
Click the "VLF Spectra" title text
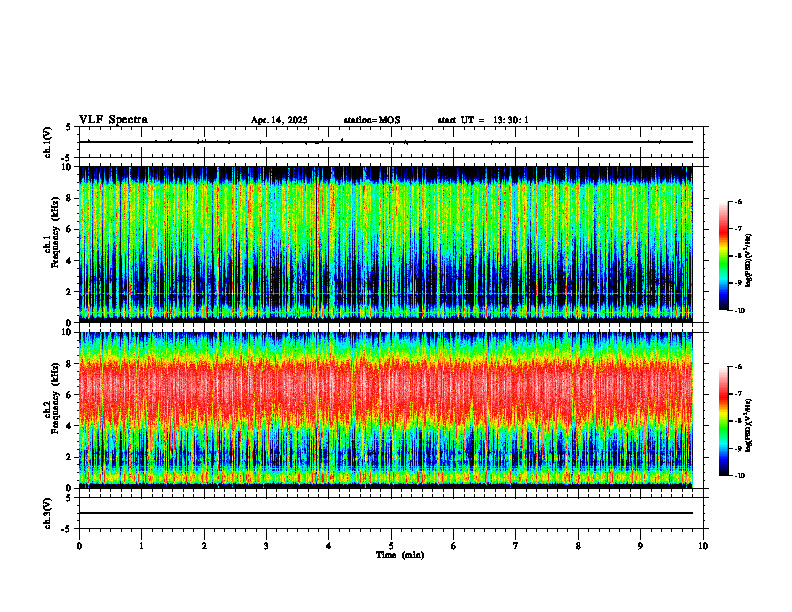click(113, 120)
